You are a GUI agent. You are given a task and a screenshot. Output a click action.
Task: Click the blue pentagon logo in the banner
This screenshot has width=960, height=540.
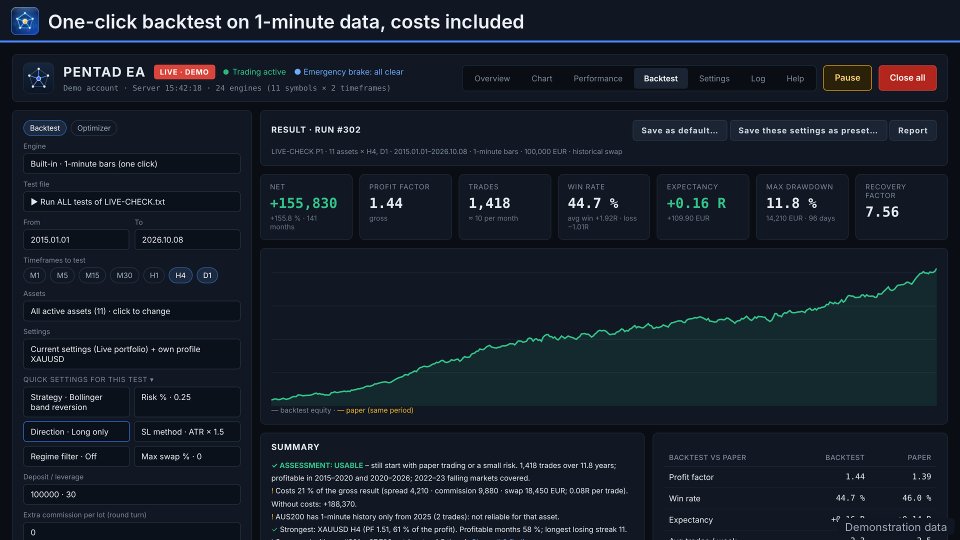pyautogui.click(x=24, y=21)
